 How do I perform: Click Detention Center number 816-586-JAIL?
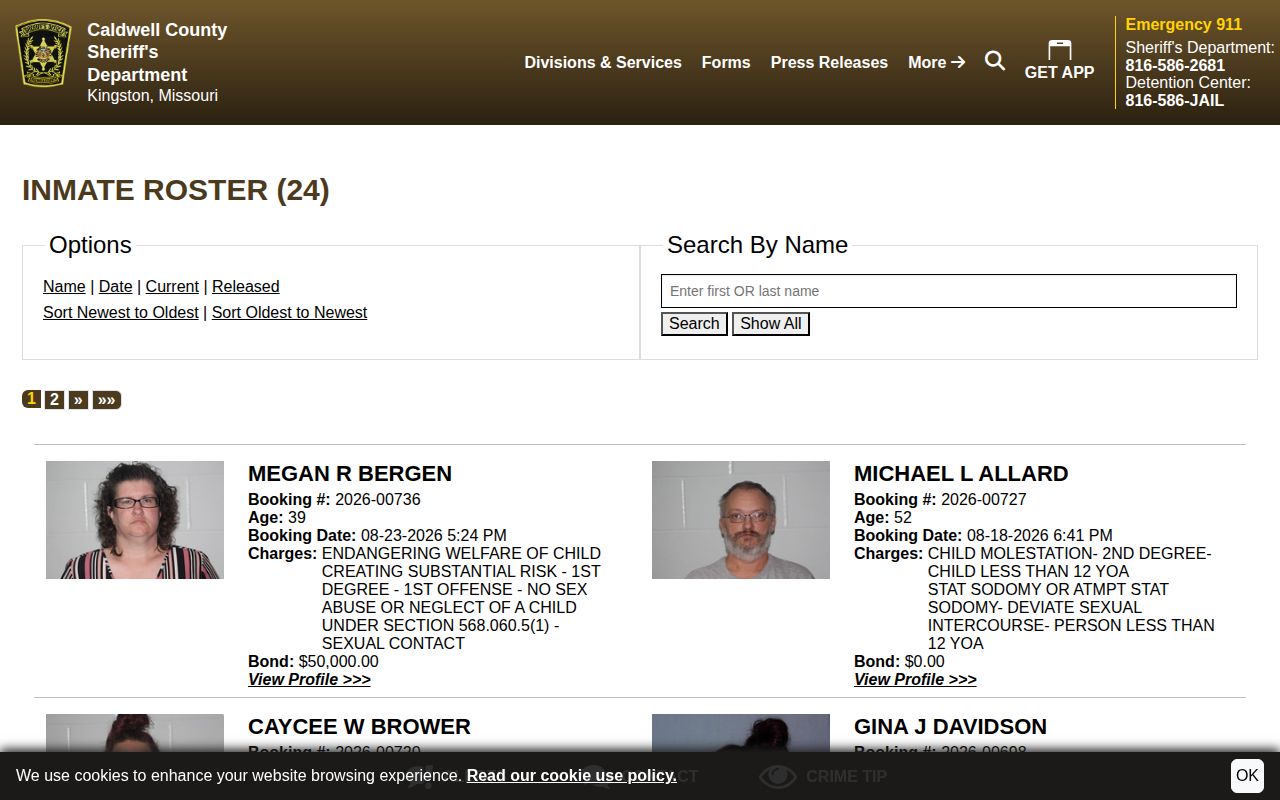1174,100
